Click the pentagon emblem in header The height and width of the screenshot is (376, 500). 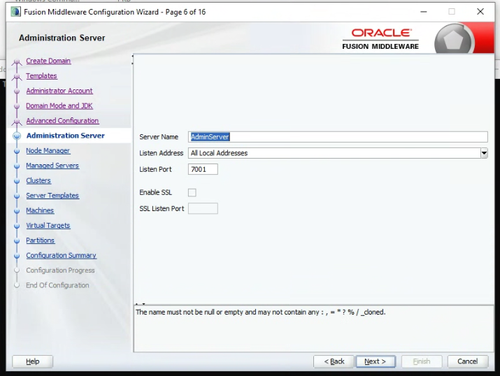pos(454,40)
